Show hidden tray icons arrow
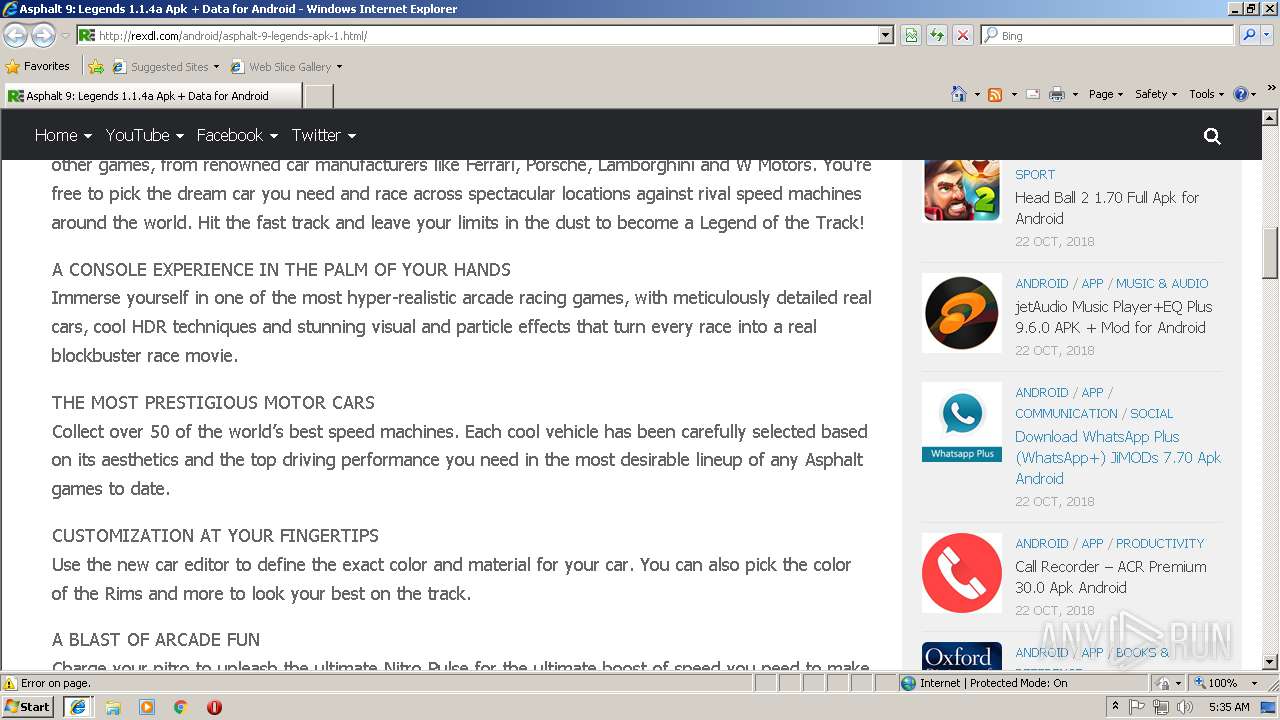 1115,707
